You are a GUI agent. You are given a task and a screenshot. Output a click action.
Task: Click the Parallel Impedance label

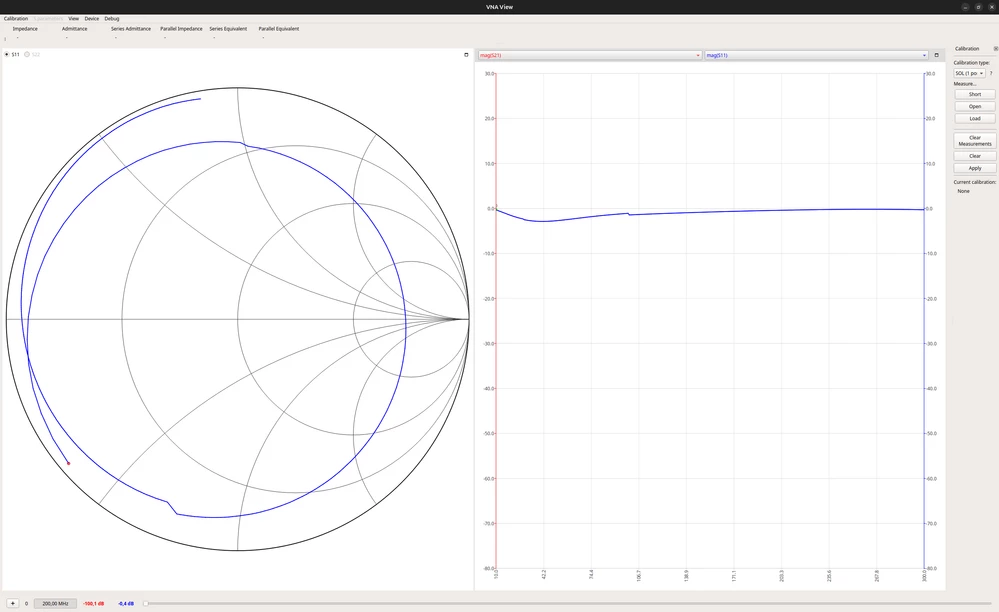(x=181, y=29)
